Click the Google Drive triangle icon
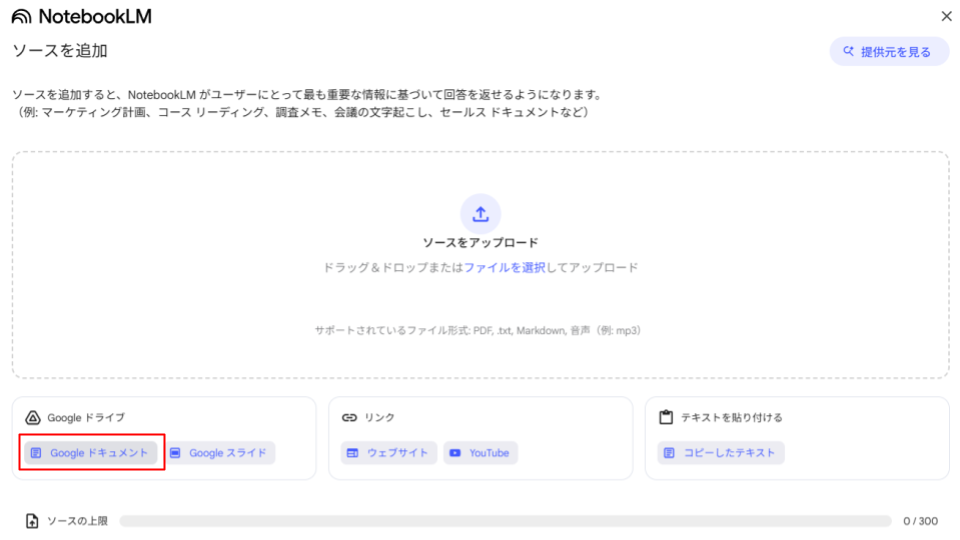 click(x=32, y=418)
